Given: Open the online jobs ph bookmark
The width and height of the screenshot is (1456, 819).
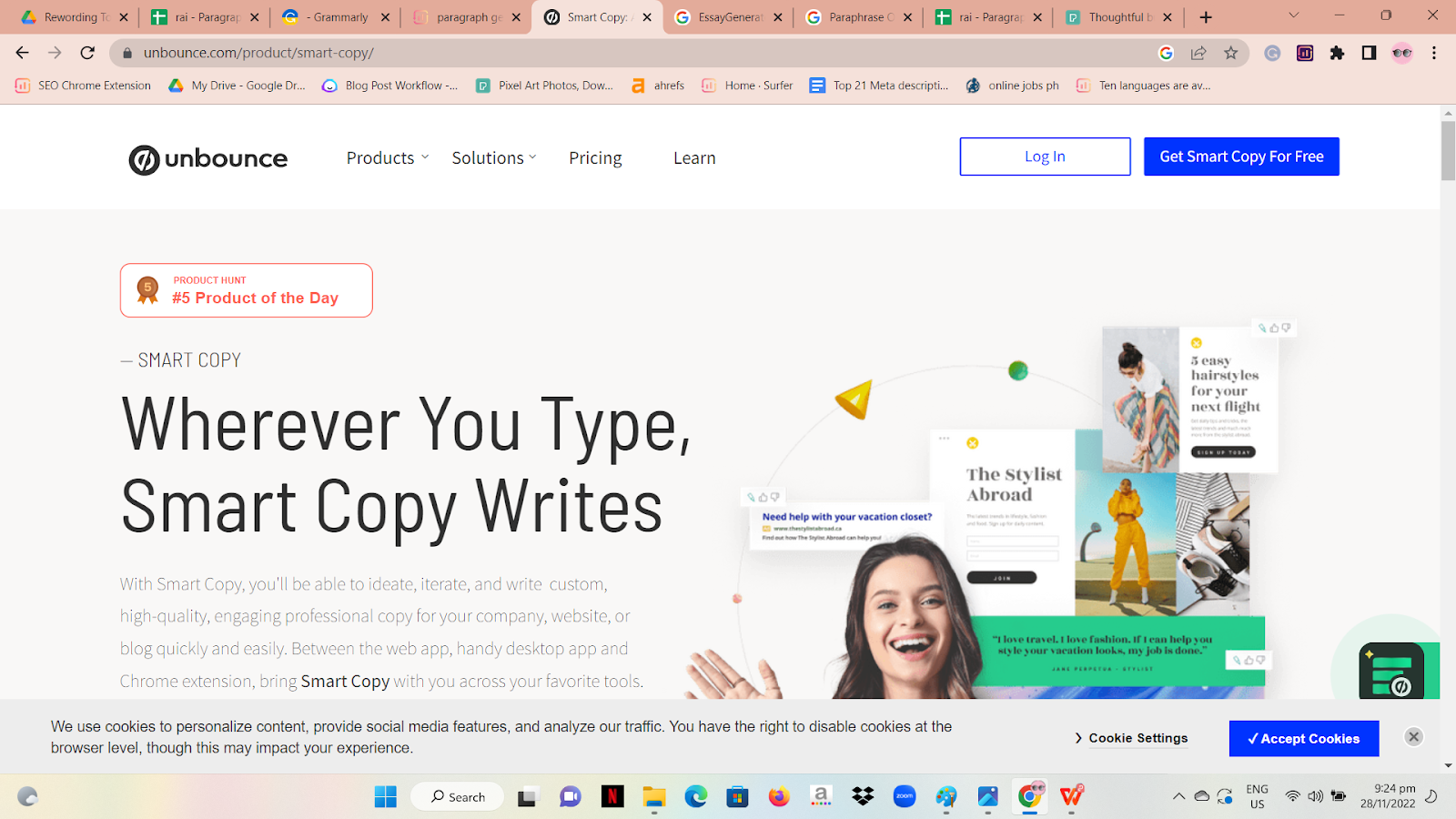Looking at the screenshot, I should 1013,86.
